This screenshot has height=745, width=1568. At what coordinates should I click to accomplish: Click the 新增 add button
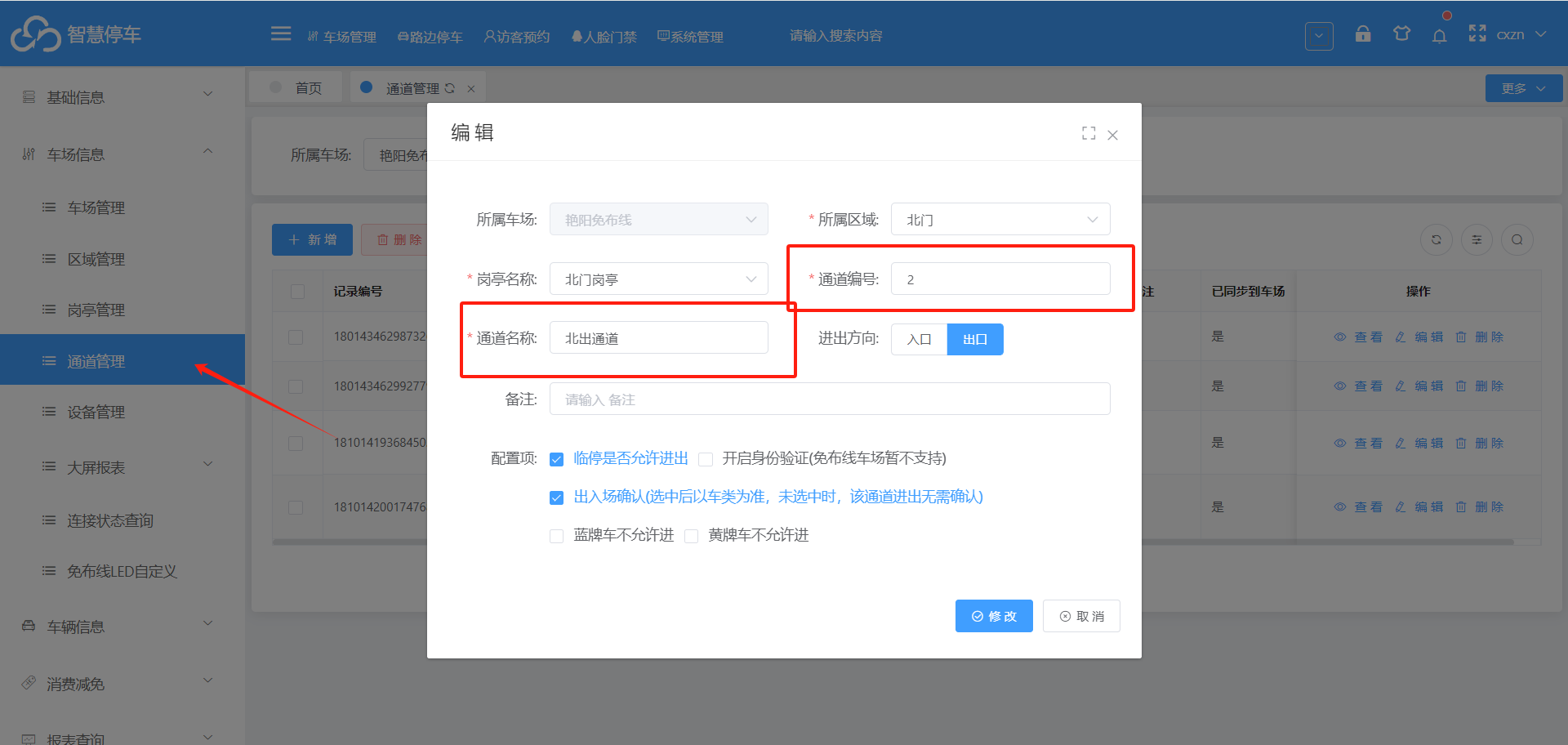[312, 239]
